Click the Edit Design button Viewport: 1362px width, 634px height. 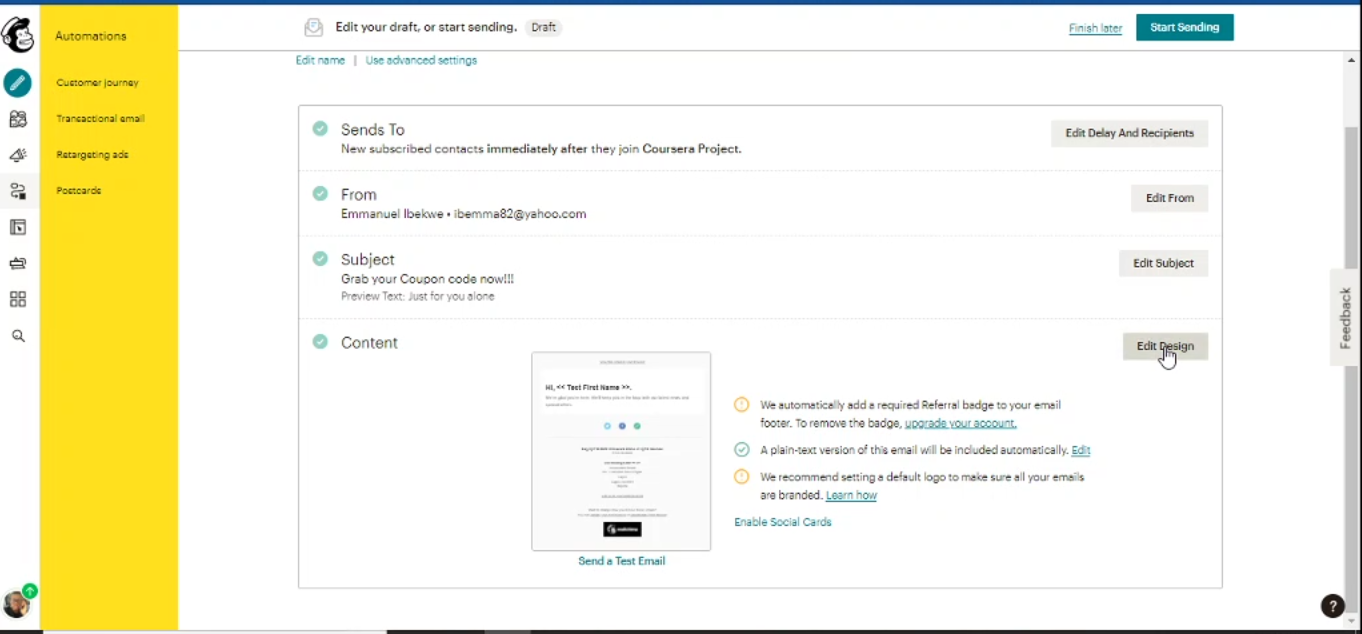pos(1165,346)
